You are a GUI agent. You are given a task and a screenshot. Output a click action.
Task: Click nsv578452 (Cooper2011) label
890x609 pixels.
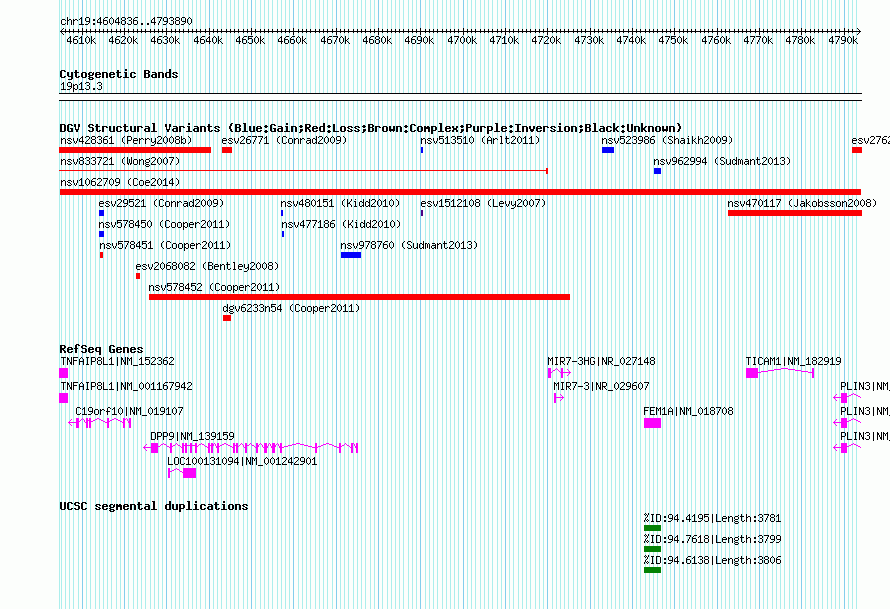point(215,287)
